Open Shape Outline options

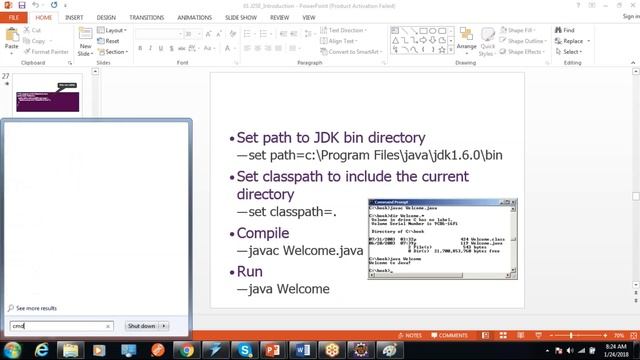523,41
